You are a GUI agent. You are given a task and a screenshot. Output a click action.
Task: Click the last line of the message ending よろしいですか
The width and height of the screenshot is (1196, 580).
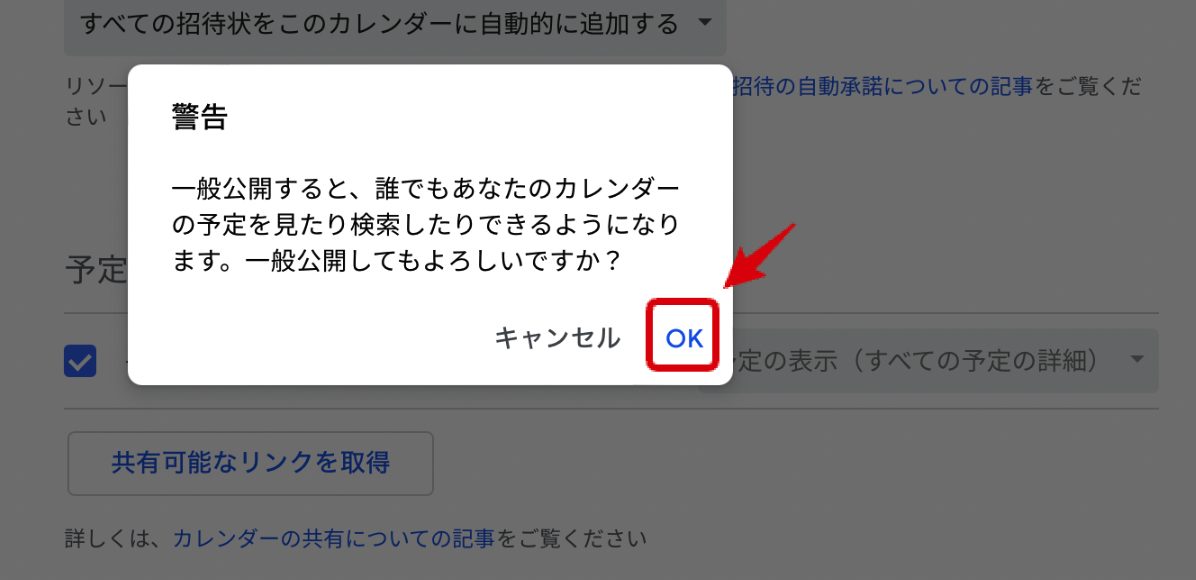pos(397,263)
